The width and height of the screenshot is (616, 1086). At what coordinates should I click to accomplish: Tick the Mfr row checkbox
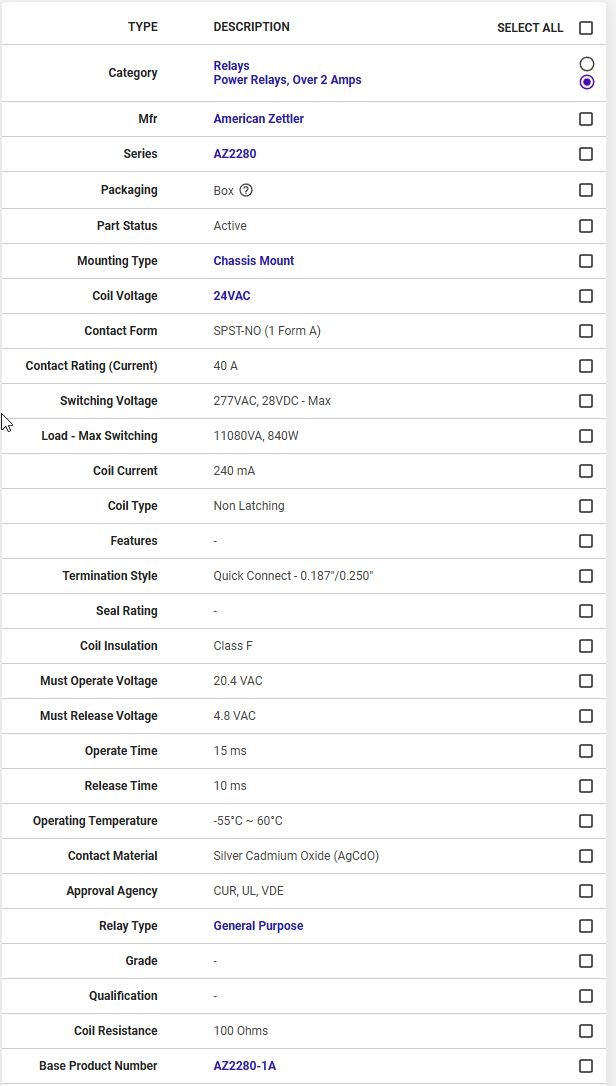tap(586, 119)
